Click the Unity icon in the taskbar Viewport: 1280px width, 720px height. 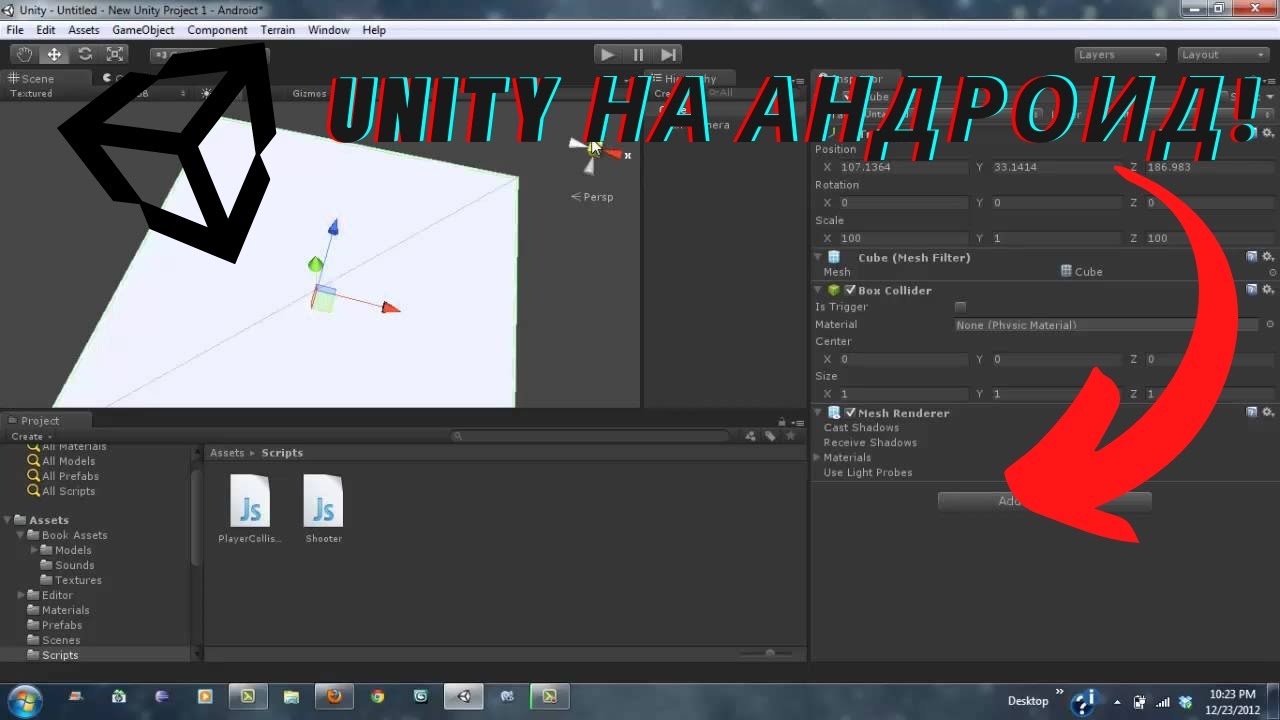tap(464, 697)
